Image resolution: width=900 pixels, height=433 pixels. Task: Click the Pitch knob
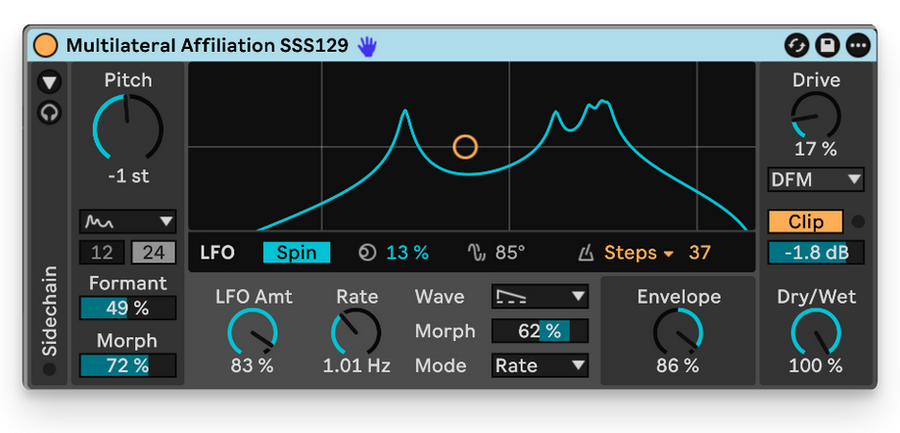tap(127, 127)
